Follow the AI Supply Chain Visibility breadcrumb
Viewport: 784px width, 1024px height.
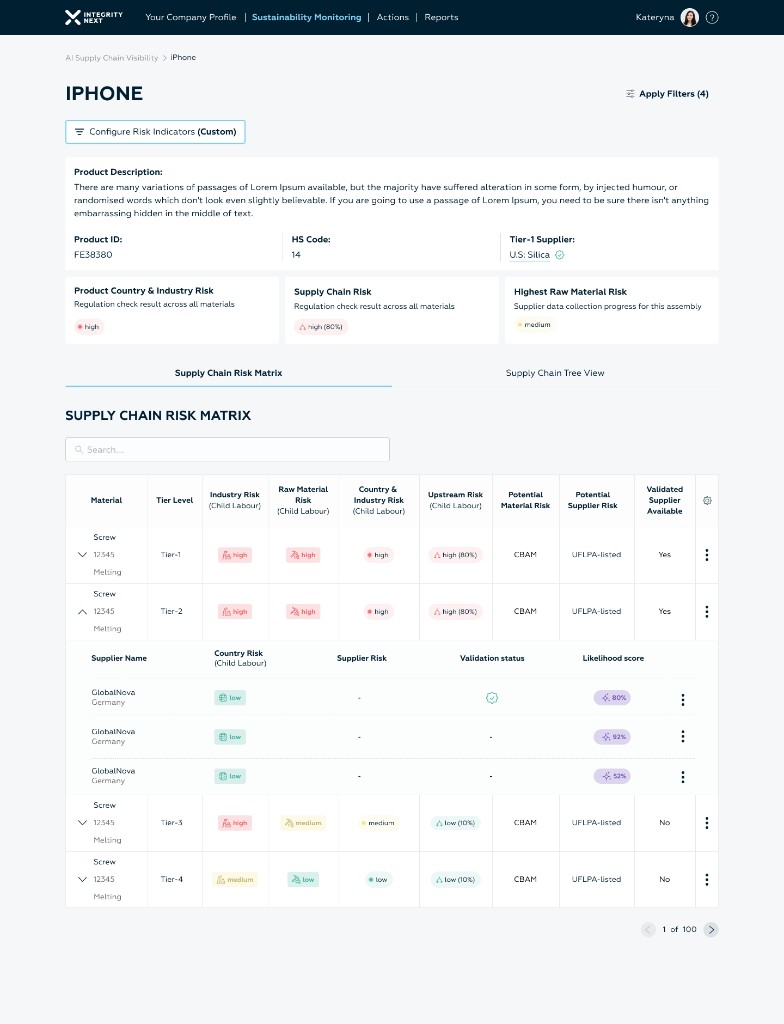112,58
